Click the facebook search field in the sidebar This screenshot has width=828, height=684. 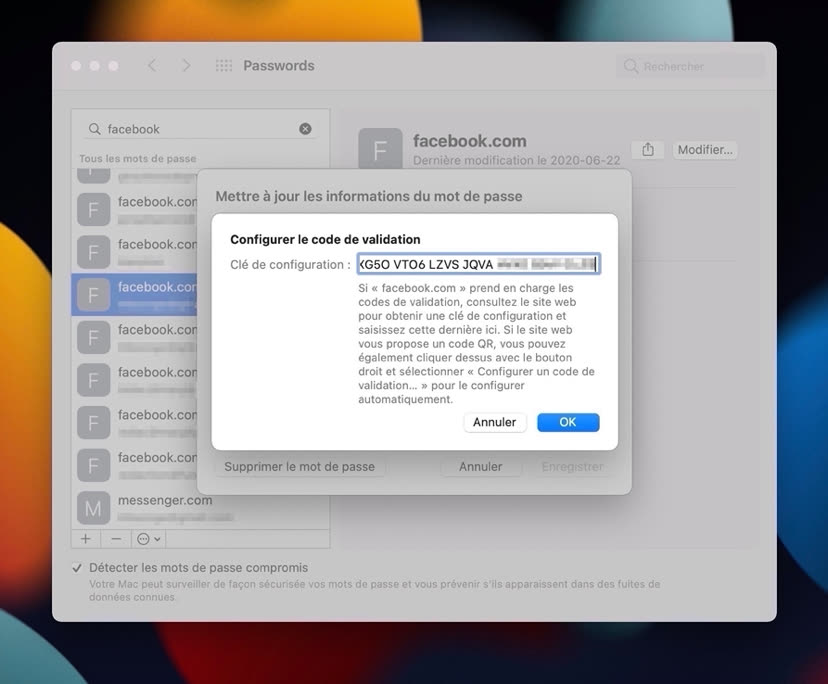click(x=201, y=129)
